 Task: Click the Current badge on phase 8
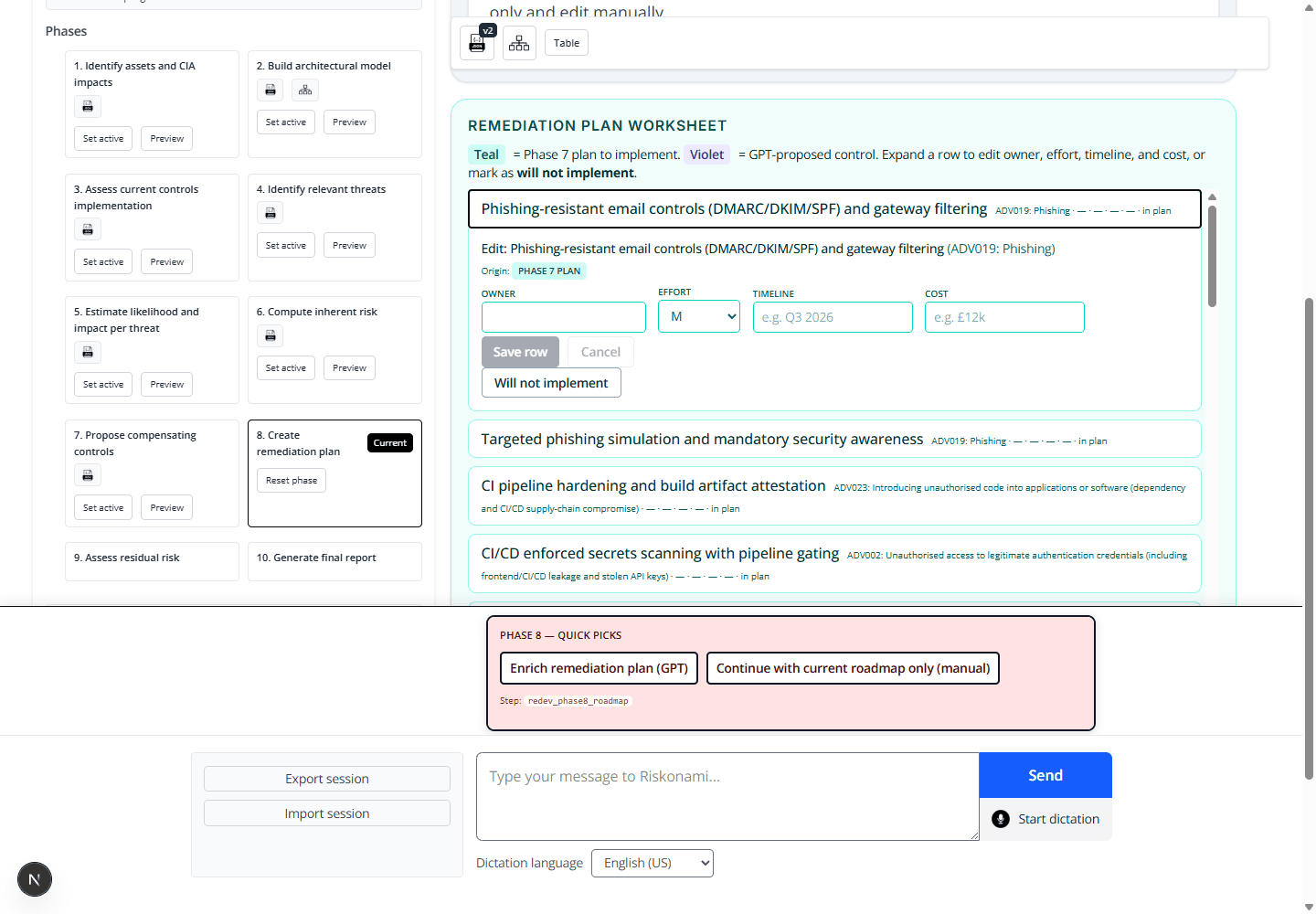pos(390,443)
